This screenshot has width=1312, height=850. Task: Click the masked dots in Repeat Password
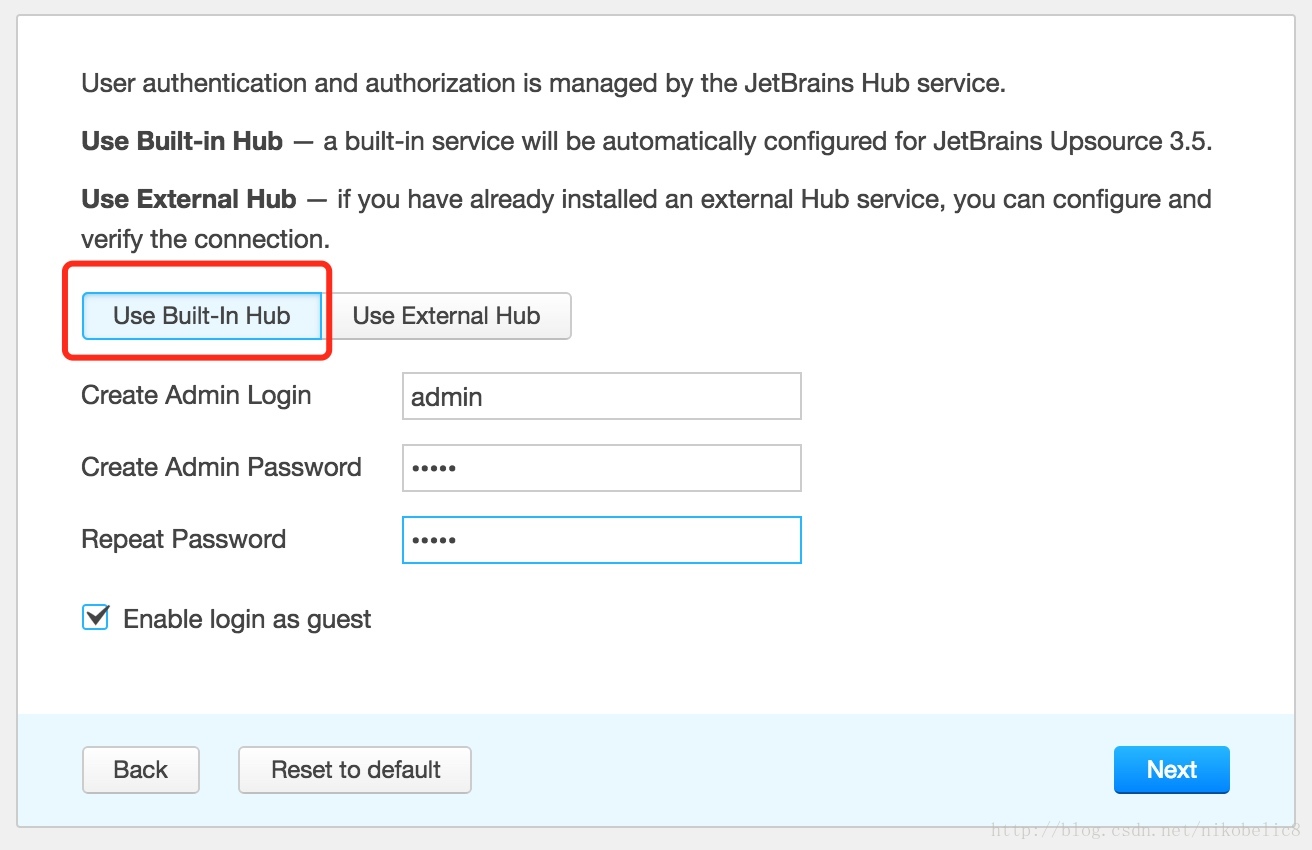434,540
